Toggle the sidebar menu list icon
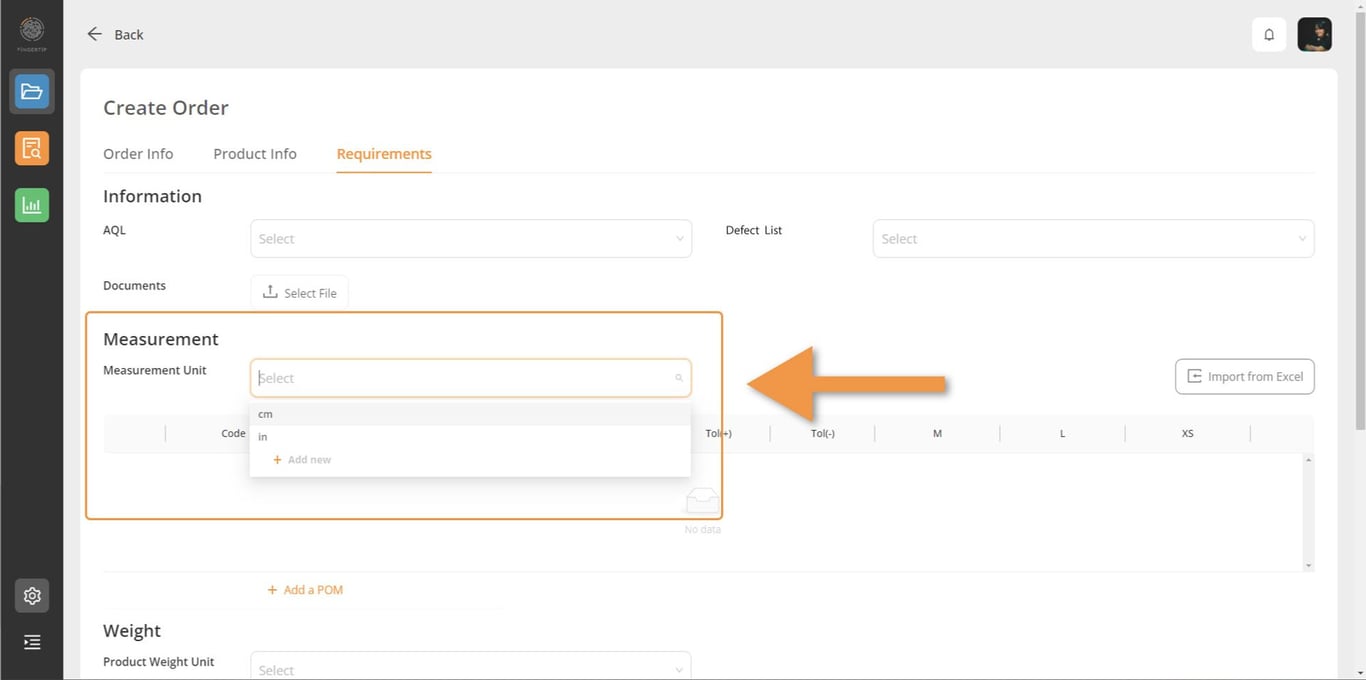 [x=32, y=642]
